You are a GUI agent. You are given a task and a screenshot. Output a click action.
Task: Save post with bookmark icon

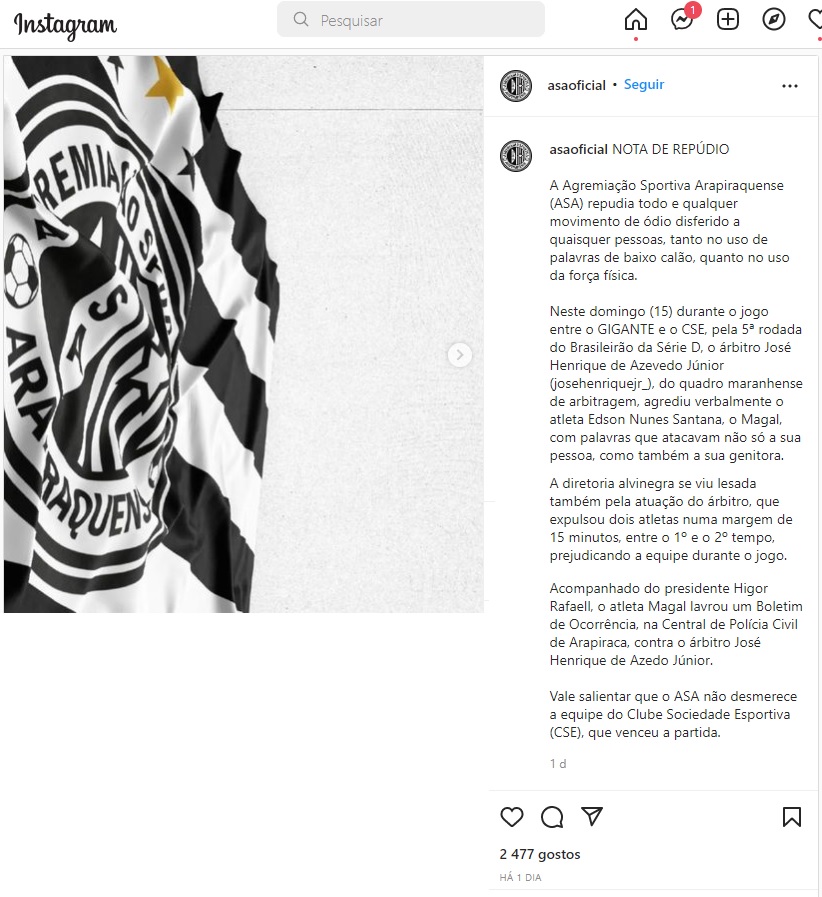point(792,817)
